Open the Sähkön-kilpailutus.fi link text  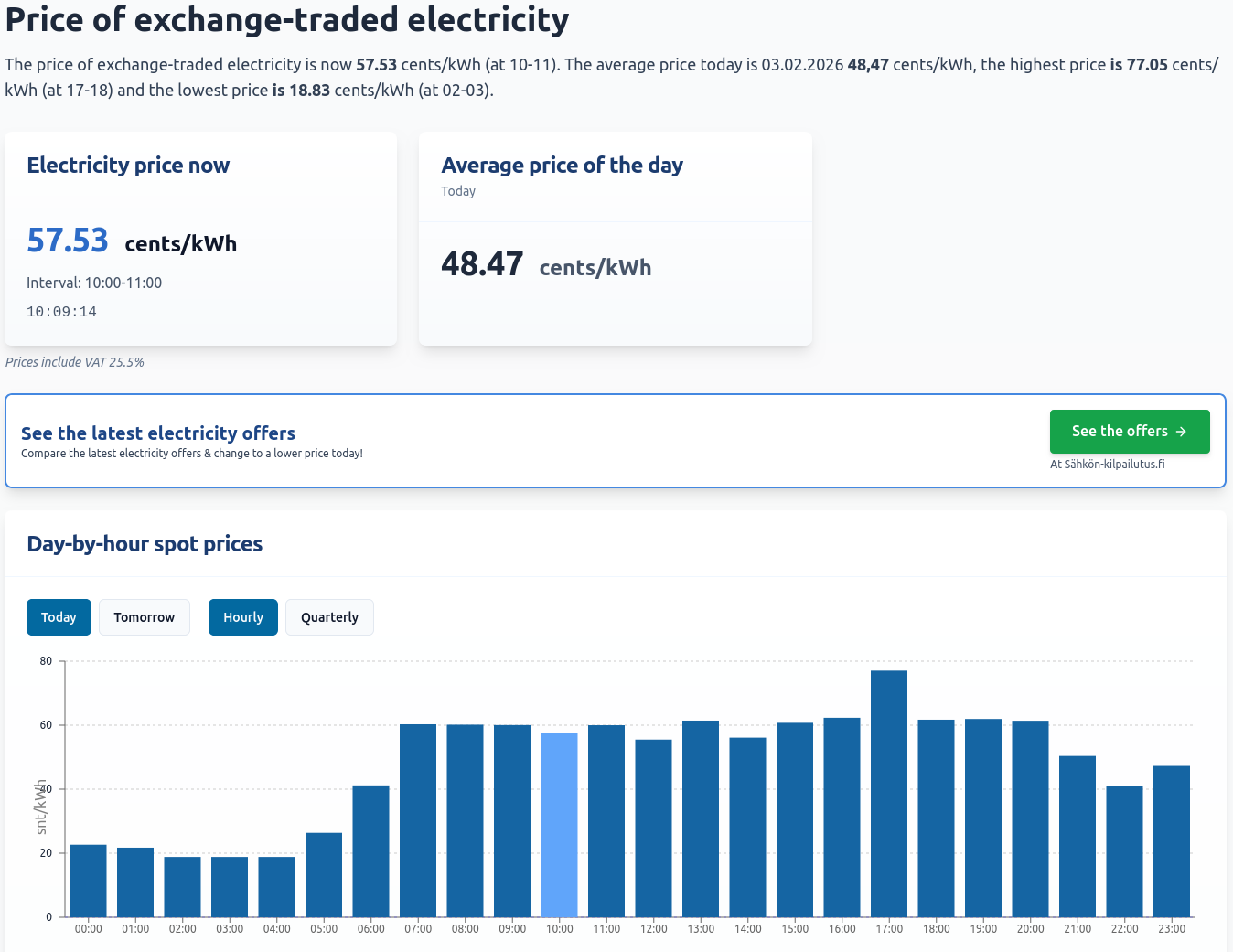tap(1114, 464)
